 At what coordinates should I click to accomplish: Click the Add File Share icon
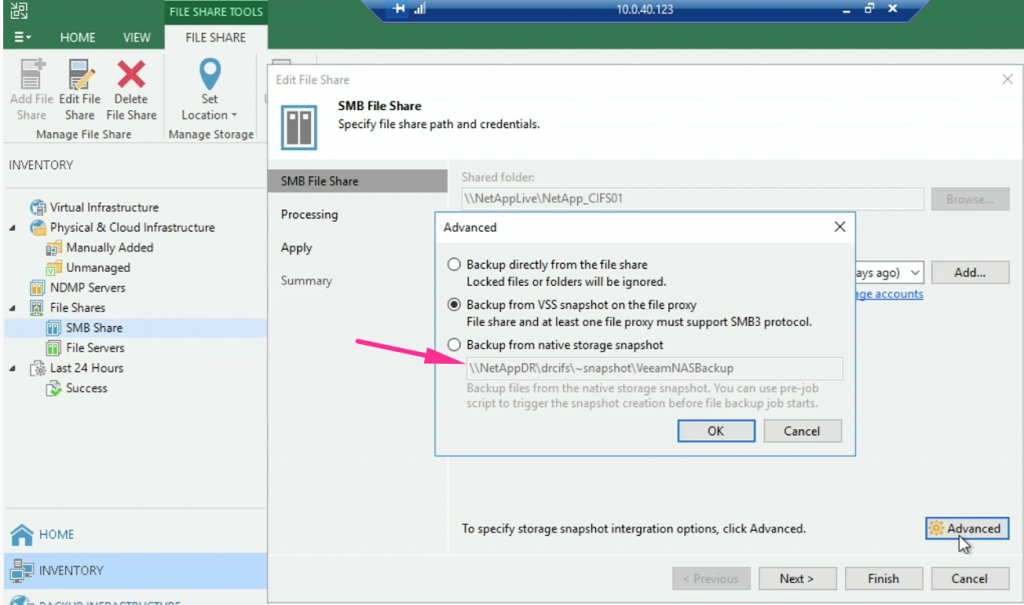click(31, 74)
